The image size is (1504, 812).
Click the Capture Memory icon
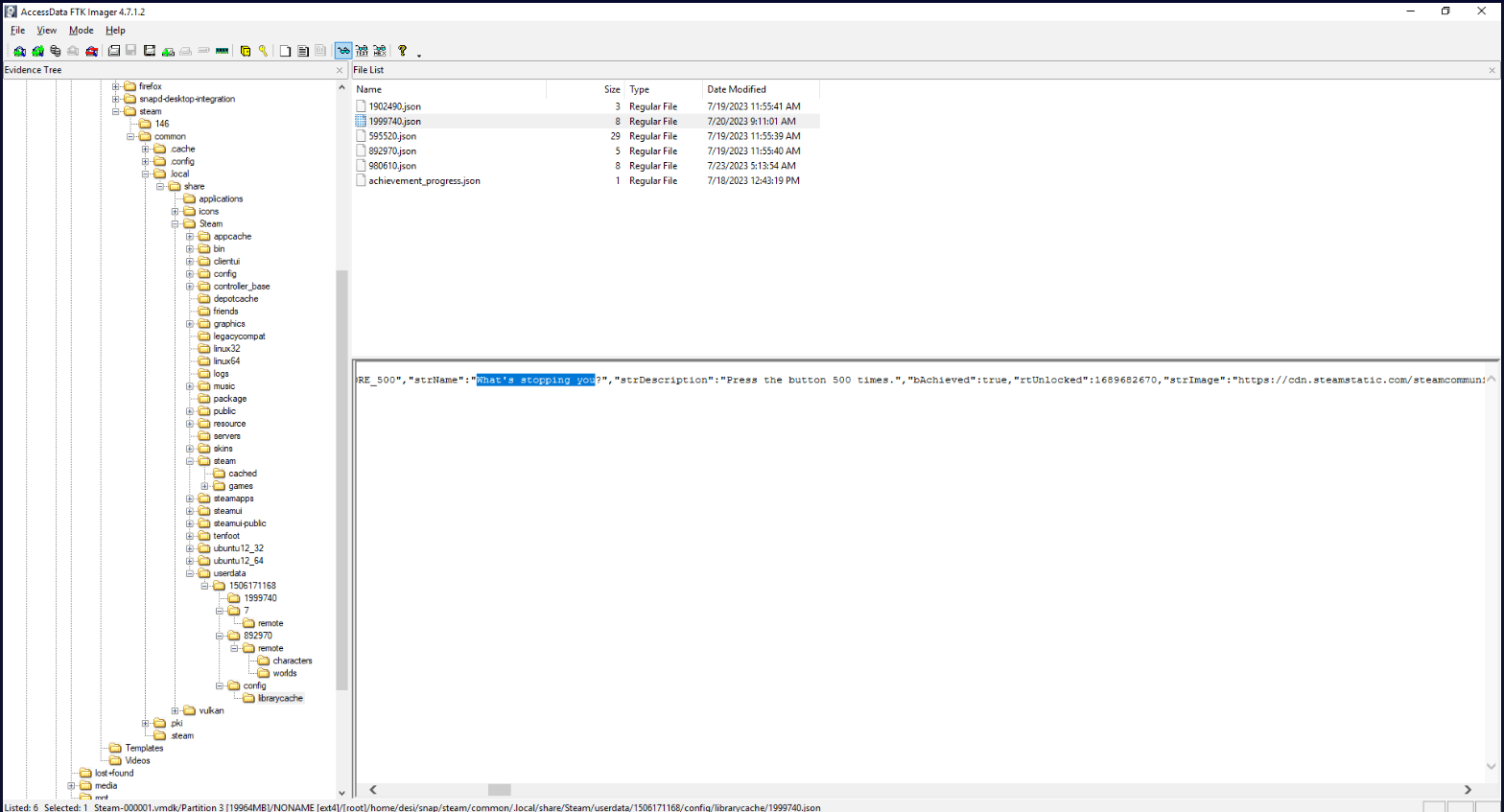(x=222, y=51)
